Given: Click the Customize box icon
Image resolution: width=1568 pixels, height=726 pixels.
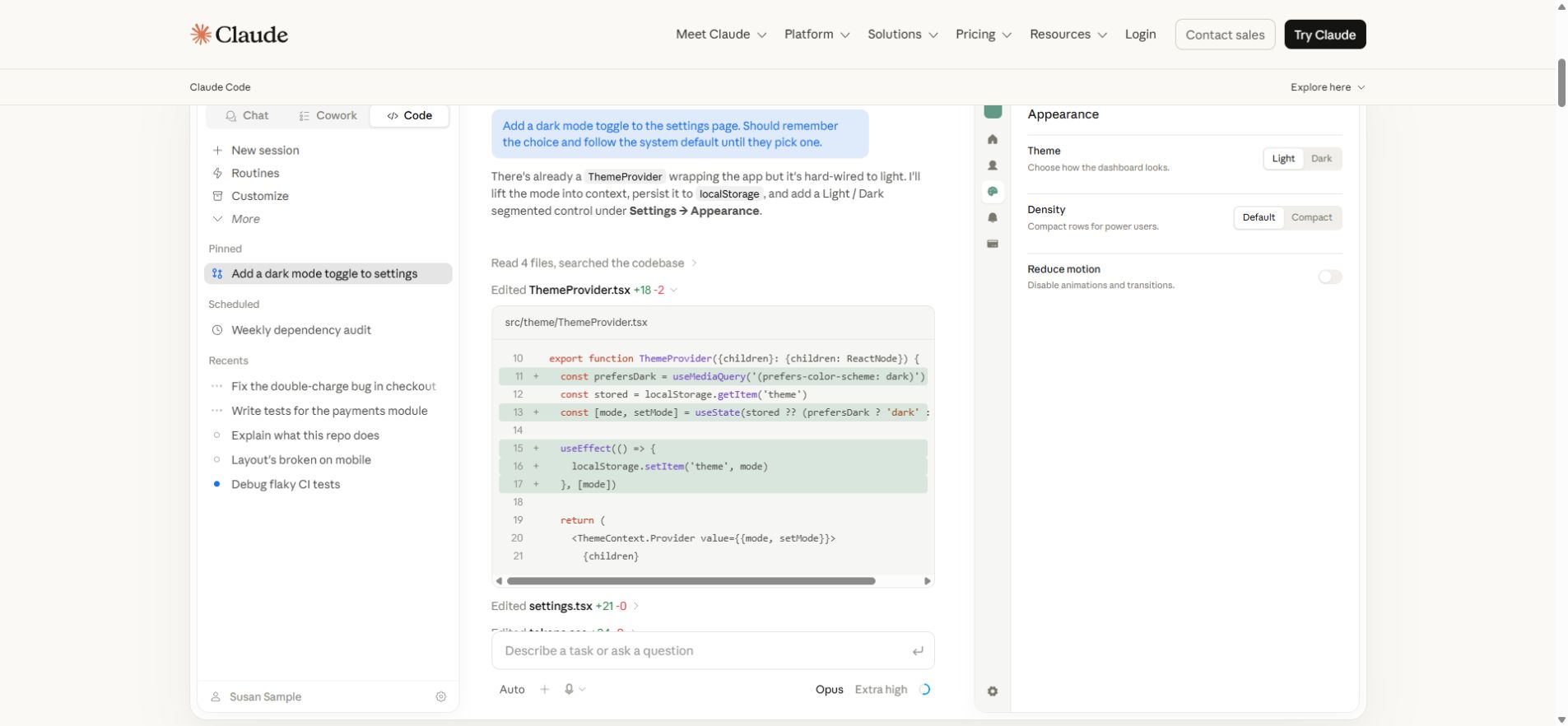Looking at the screenshot, I should (x=217, y=196).
